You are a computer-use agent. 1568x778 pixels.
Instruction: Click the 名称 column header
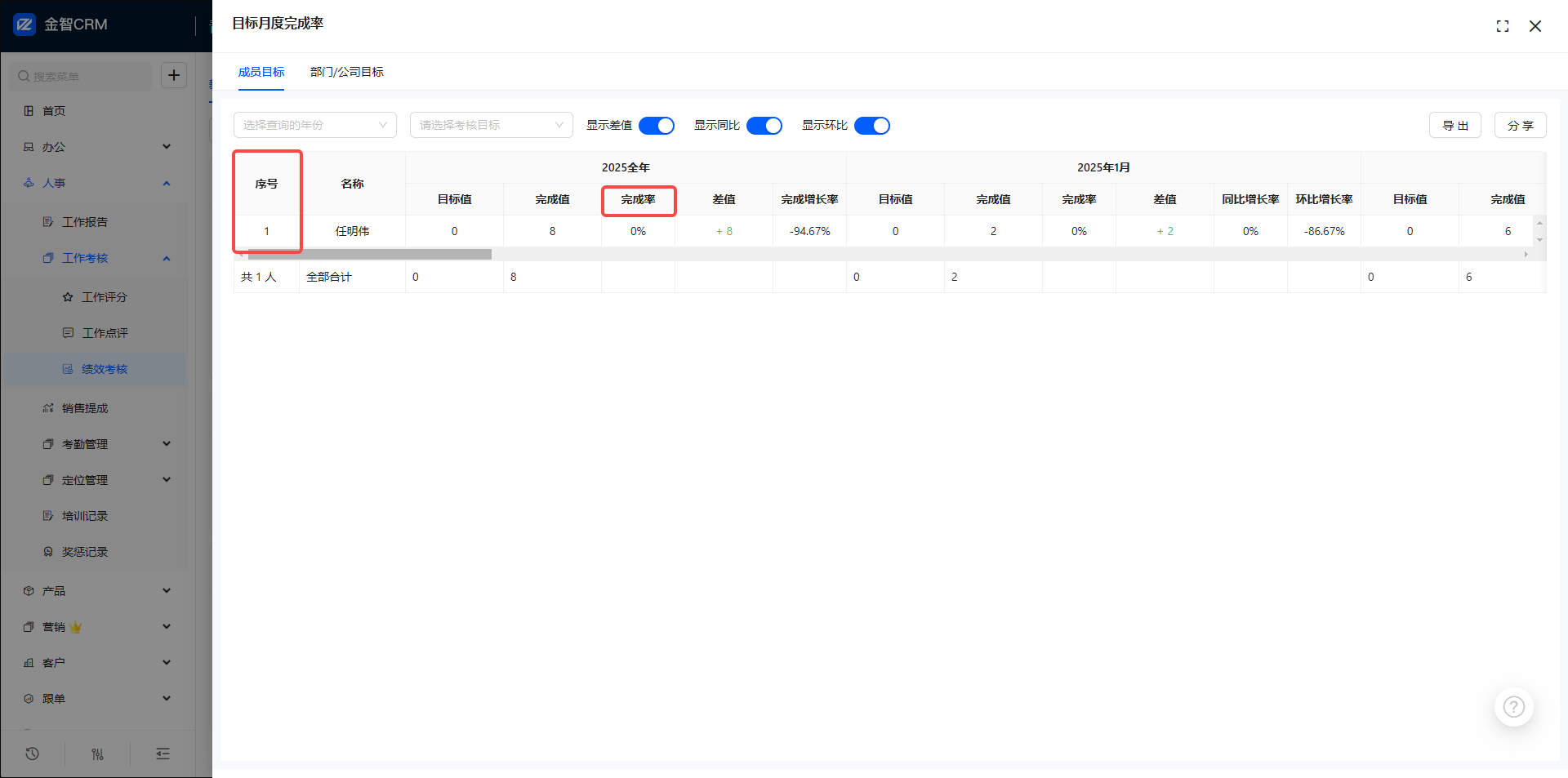point(353,184)
